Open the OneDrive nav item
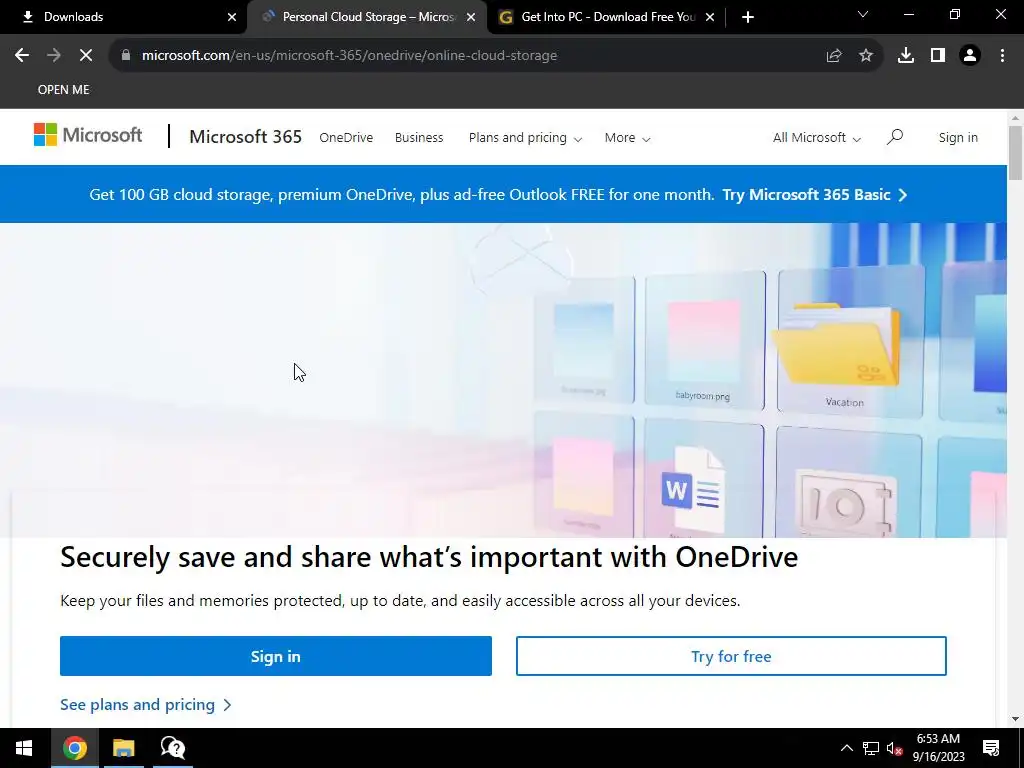The width and height of the screenshot is (1024, 768). click(x=346, y=138)
